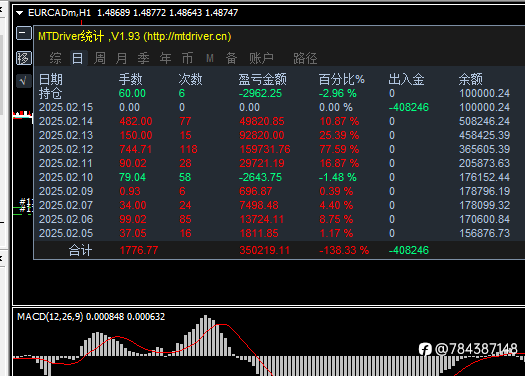525x376 pixels.
Task: Click the 移 move panel icon
Action: coord(24,58)
